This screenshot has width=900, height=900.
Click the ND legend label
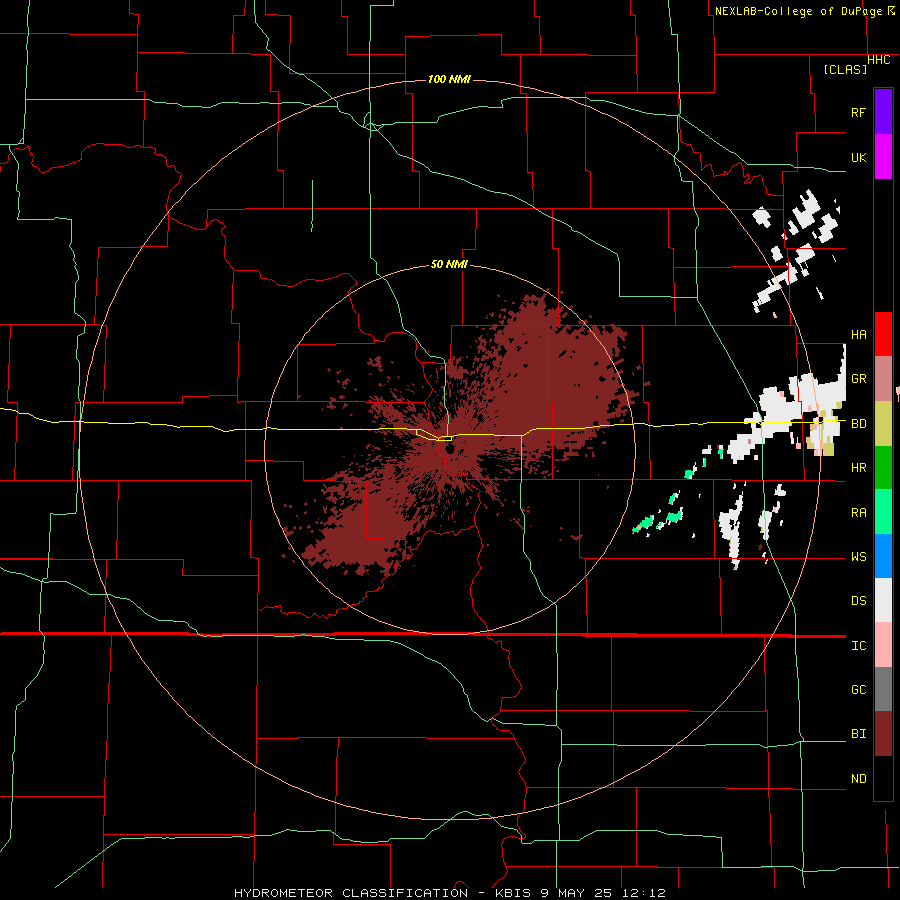(858, 778)
